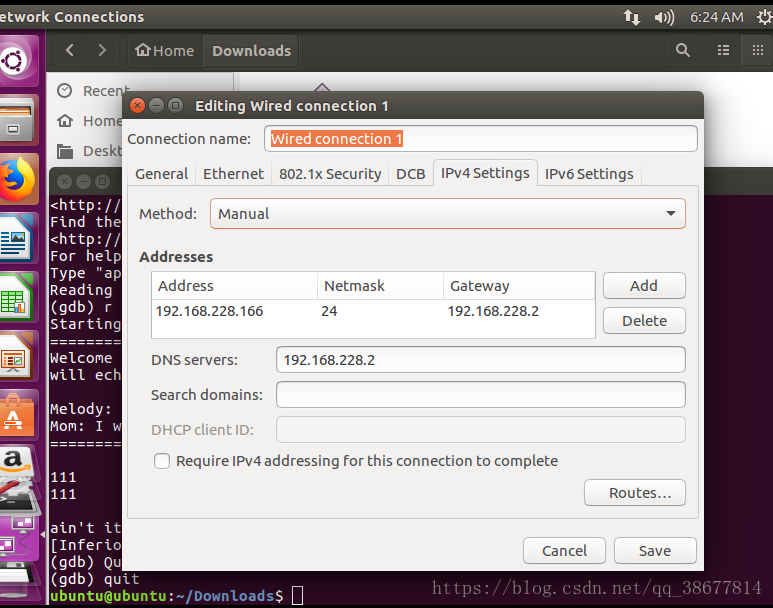This screenshot has width=773, height=608.
Task: Close the terminal window behind dialog
Action: [x=64, y=182]
